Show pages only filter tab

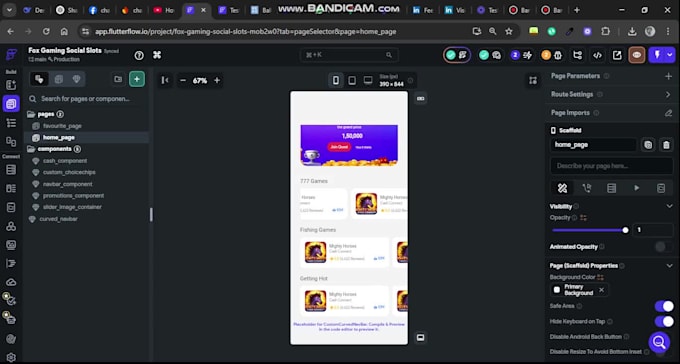point(59,79)
